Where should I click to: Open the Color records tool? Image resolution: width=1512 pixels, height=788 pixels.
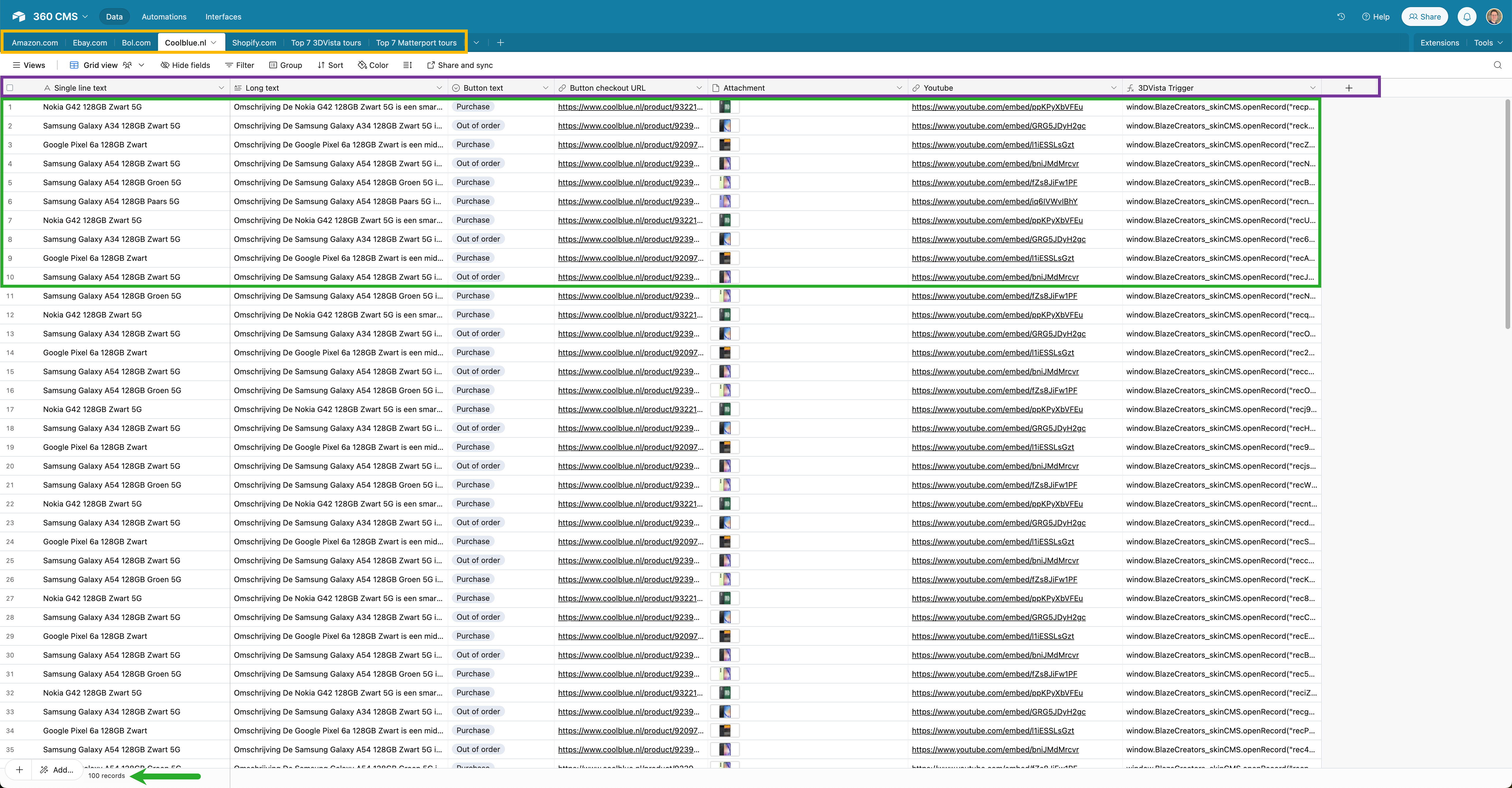coord(373,65)
